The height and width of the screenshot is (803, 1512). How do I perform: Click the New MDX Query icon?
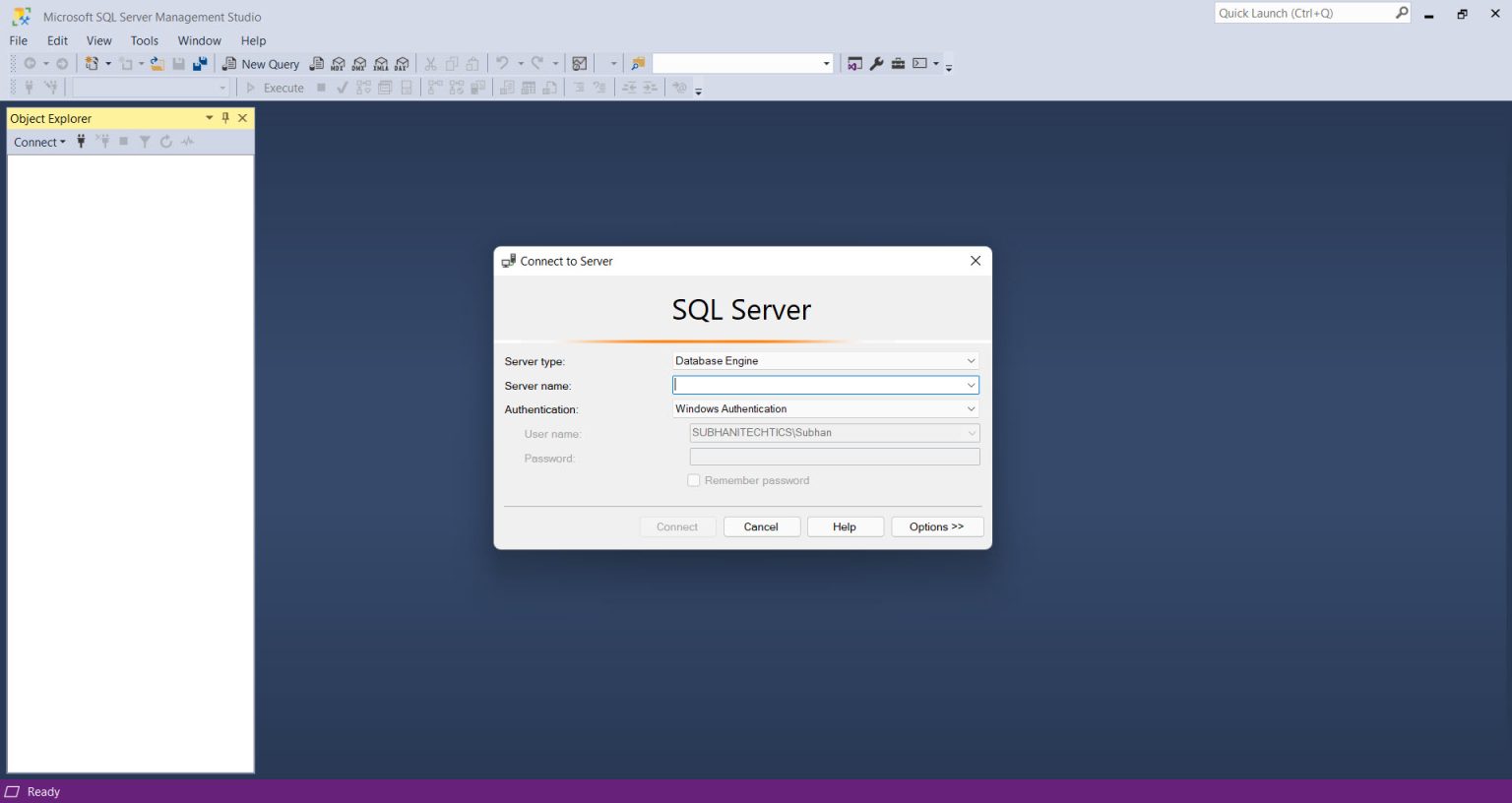337,63
